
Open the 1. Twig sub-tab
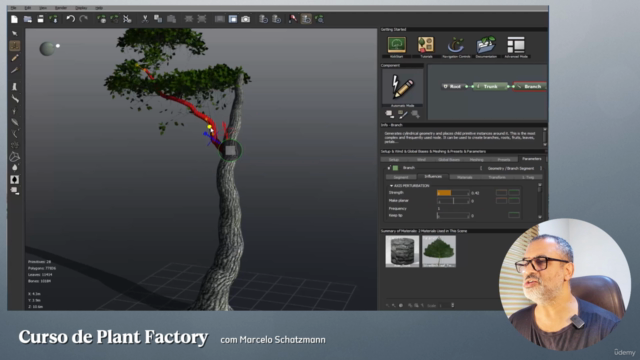(528, 177)
